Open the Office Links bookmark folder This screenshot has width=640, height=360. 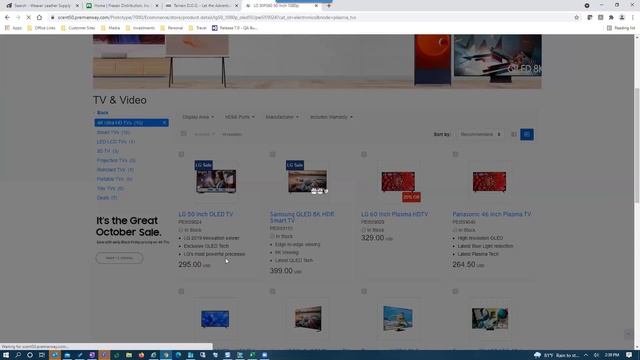(41, 28)
